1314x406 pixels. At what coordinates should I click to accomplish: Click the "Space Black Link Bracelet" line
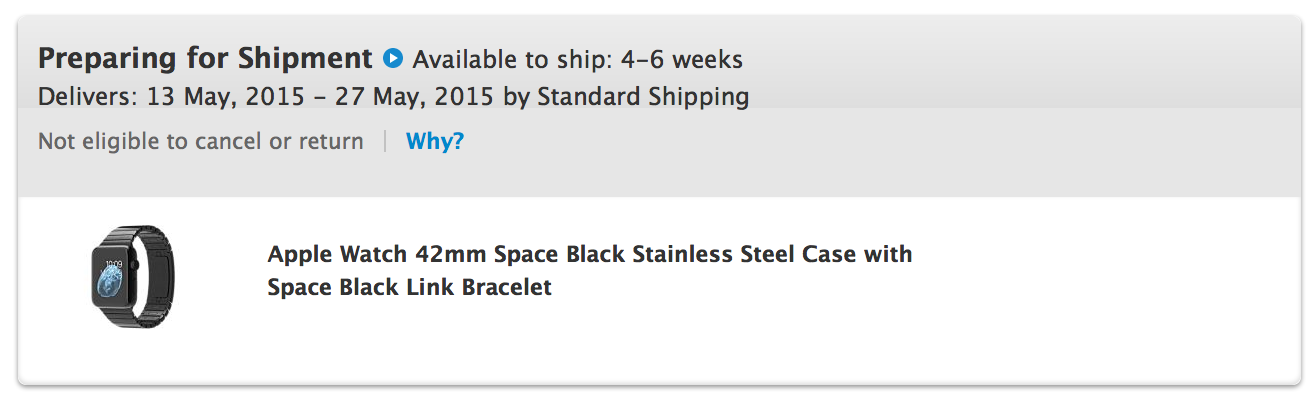point(409,288)
